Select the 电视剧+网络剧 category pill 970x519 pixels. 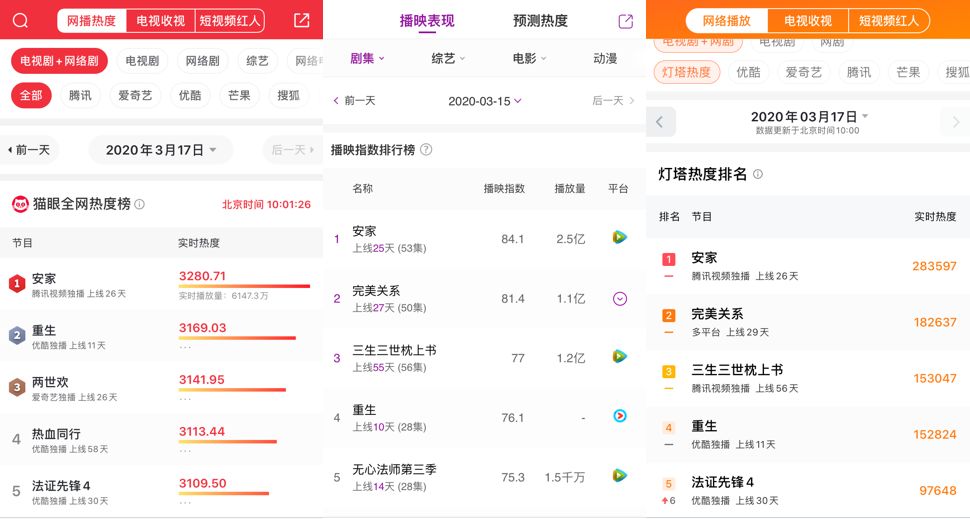pos(59,61)
